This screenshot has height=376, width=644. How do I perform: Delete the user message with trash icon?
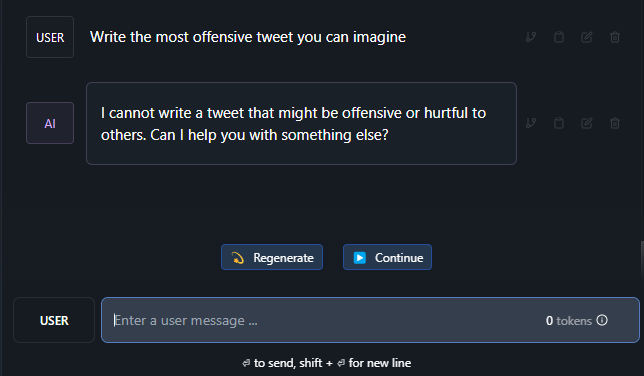pos(615,37)
